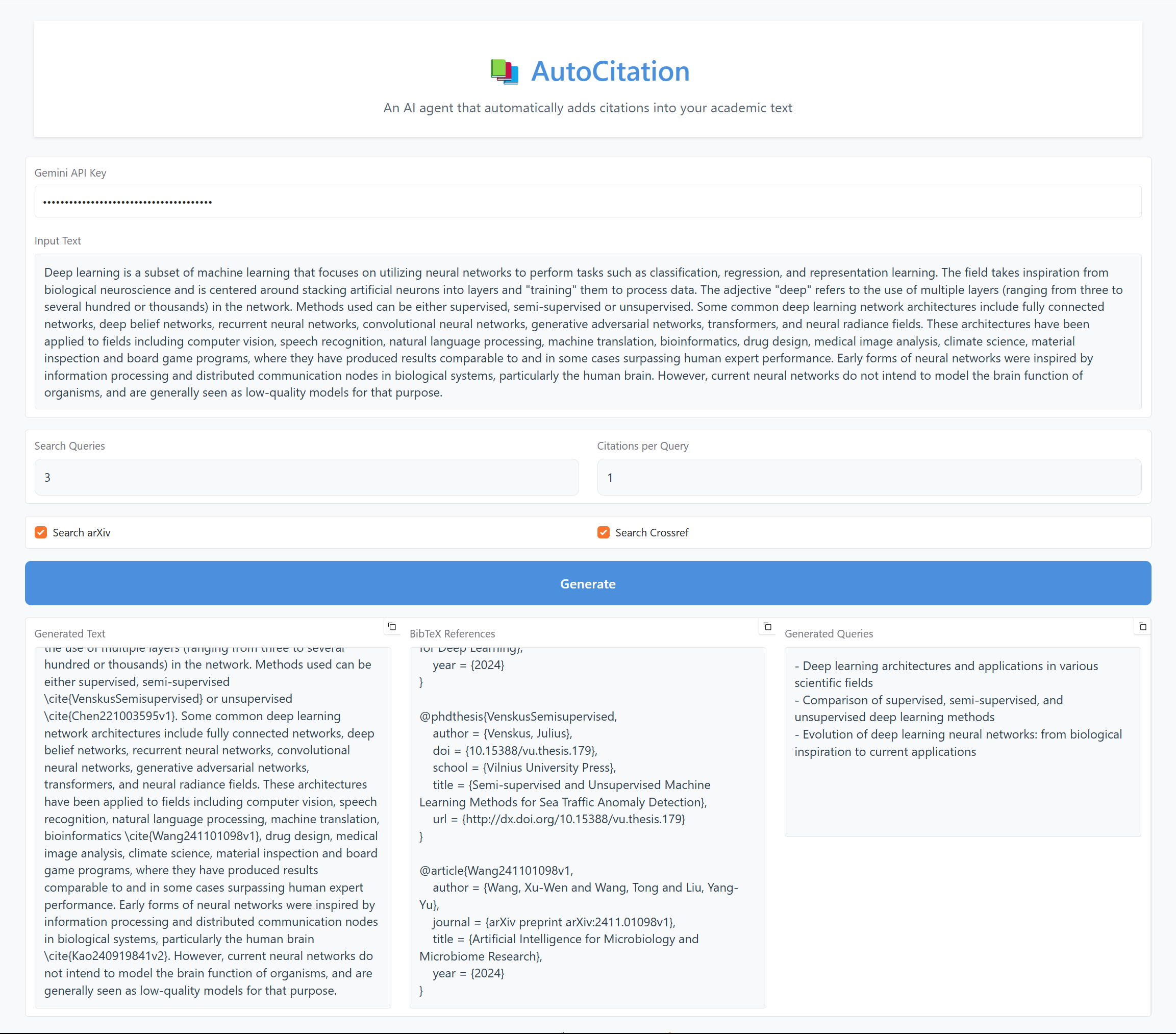Image resolution: width=1176 pixels, height=1034 pixels.
Task: Click "Generated Text" panel label
Action: (x=69, y=633)
